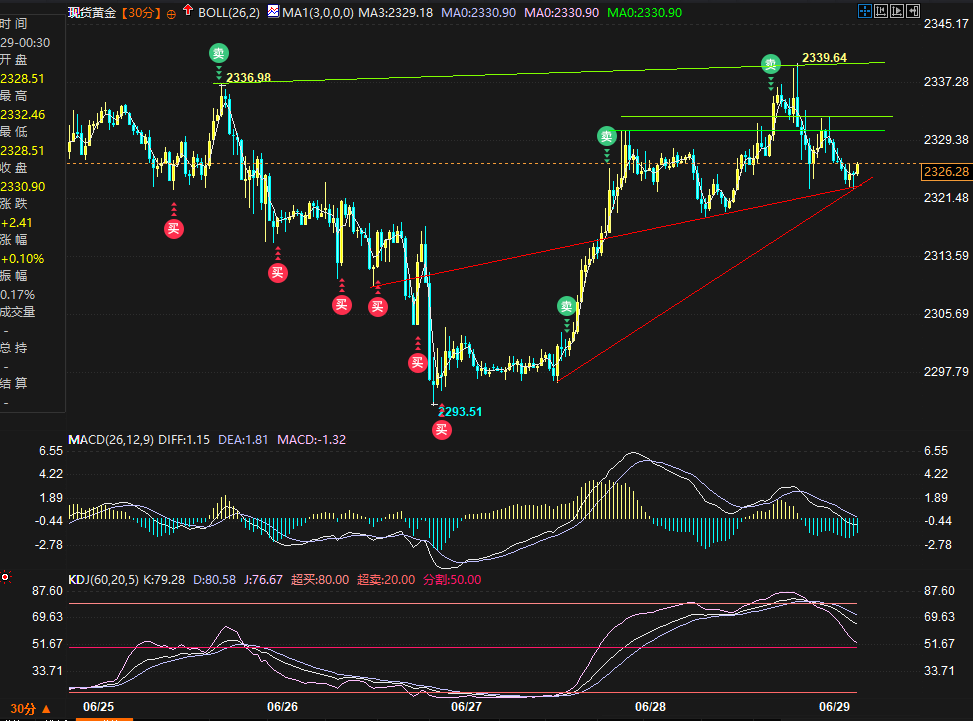
Task: Click the green 卖 marker near 2339.64 high
Action: pyautogui.click(x=770, y=63)
